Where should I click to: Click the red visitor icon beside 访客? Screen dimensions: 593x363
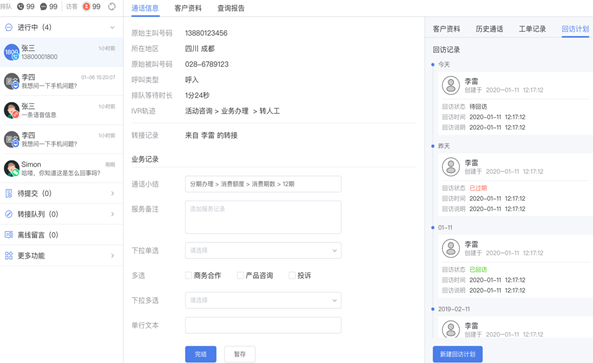[x=87, y=6]
